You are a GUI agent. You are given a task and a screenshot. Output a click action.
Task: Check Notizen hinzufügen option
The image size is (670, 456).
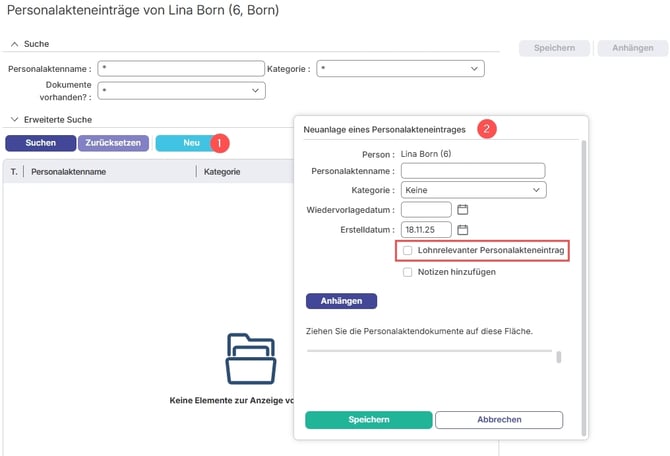pyautogui.click(x=408, y=271)
